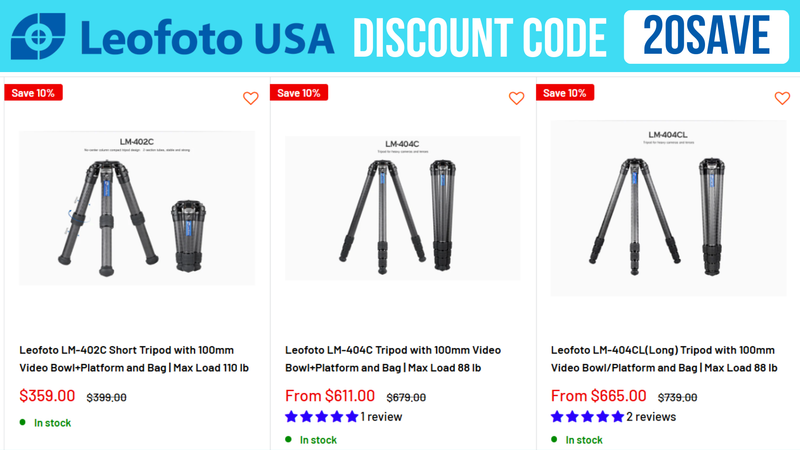Open the LM-404C tripod product image
This screenshot has width=800, height=450.
(x=403, y=208)
